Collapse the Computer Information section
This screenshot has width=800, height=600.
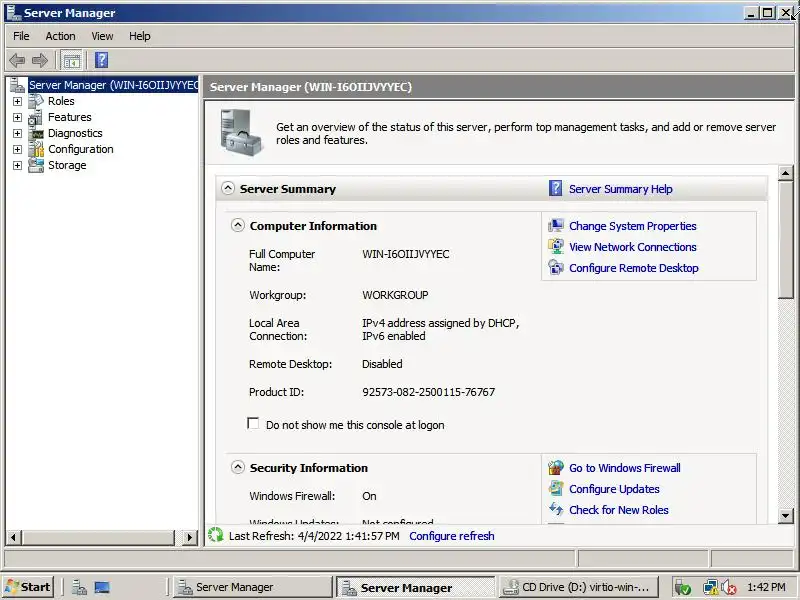(x=238, y=225)
